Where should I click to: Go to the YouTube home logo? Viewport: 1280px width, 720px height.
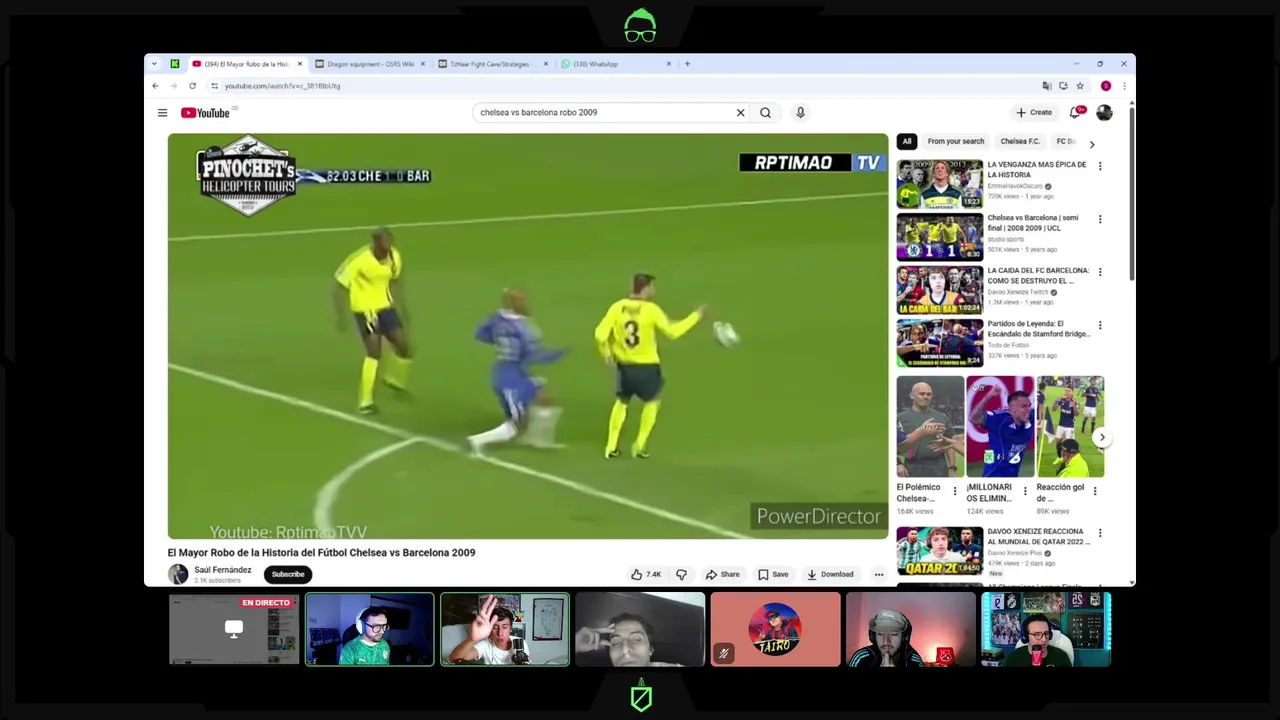(x=206, y=113)
